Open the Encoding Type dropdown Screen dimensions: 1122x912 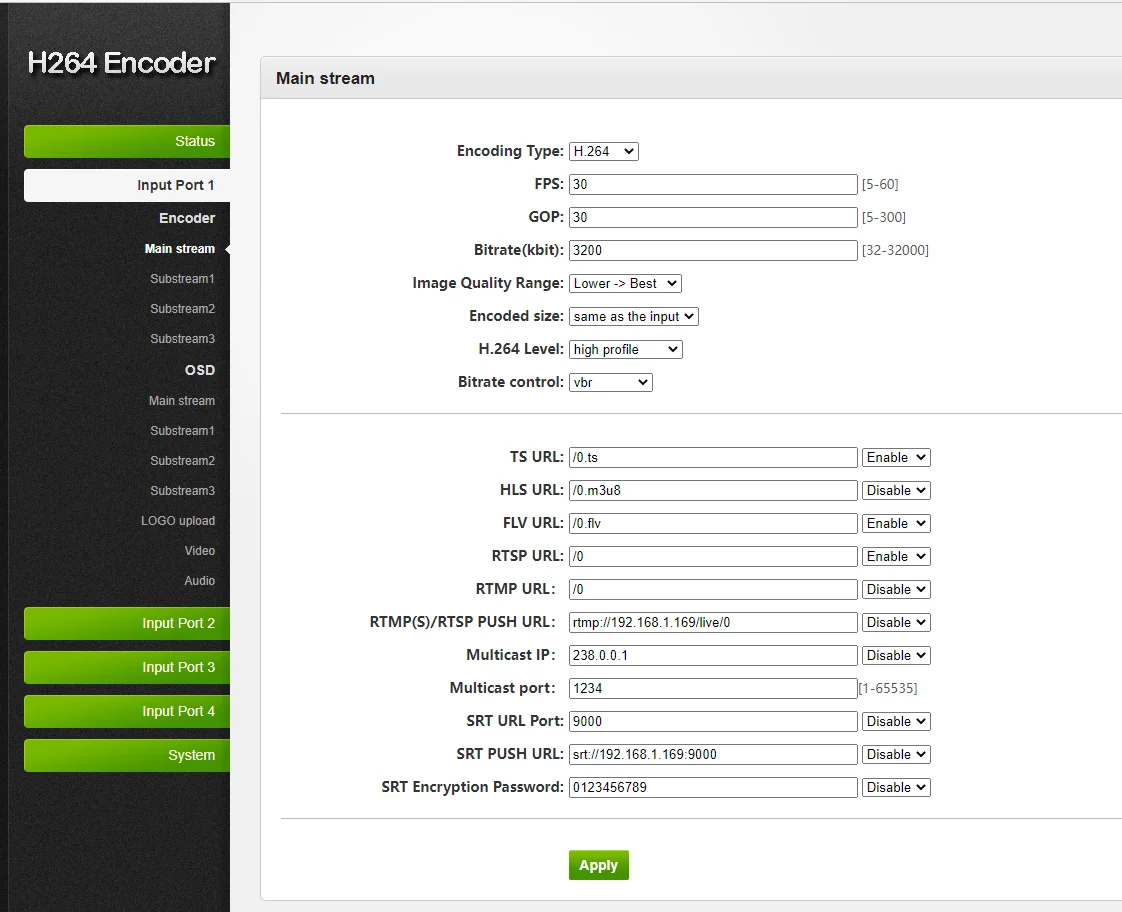pos(603,152)
